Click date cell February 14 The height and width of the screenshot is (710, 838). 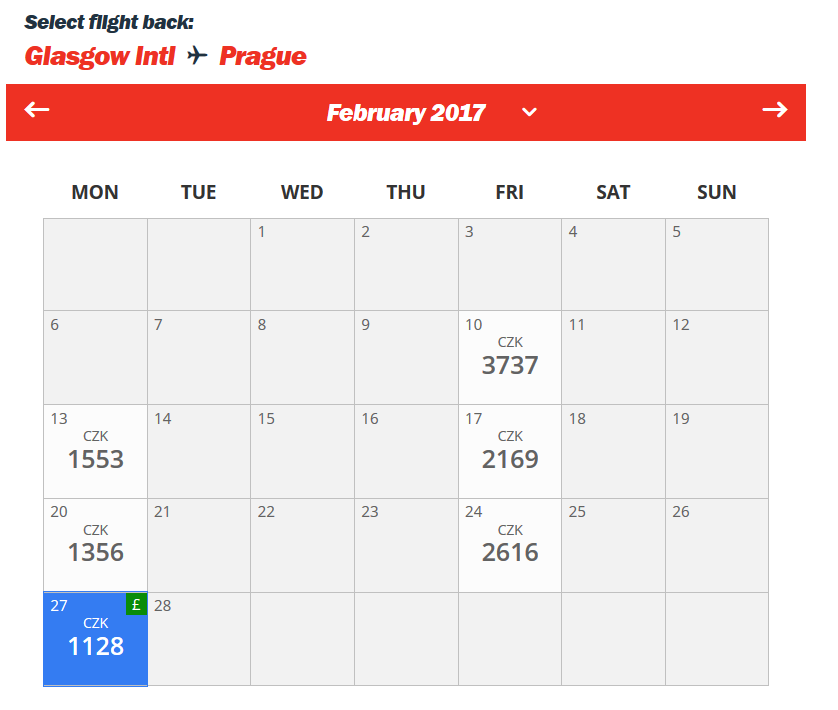tap(199, 451)
